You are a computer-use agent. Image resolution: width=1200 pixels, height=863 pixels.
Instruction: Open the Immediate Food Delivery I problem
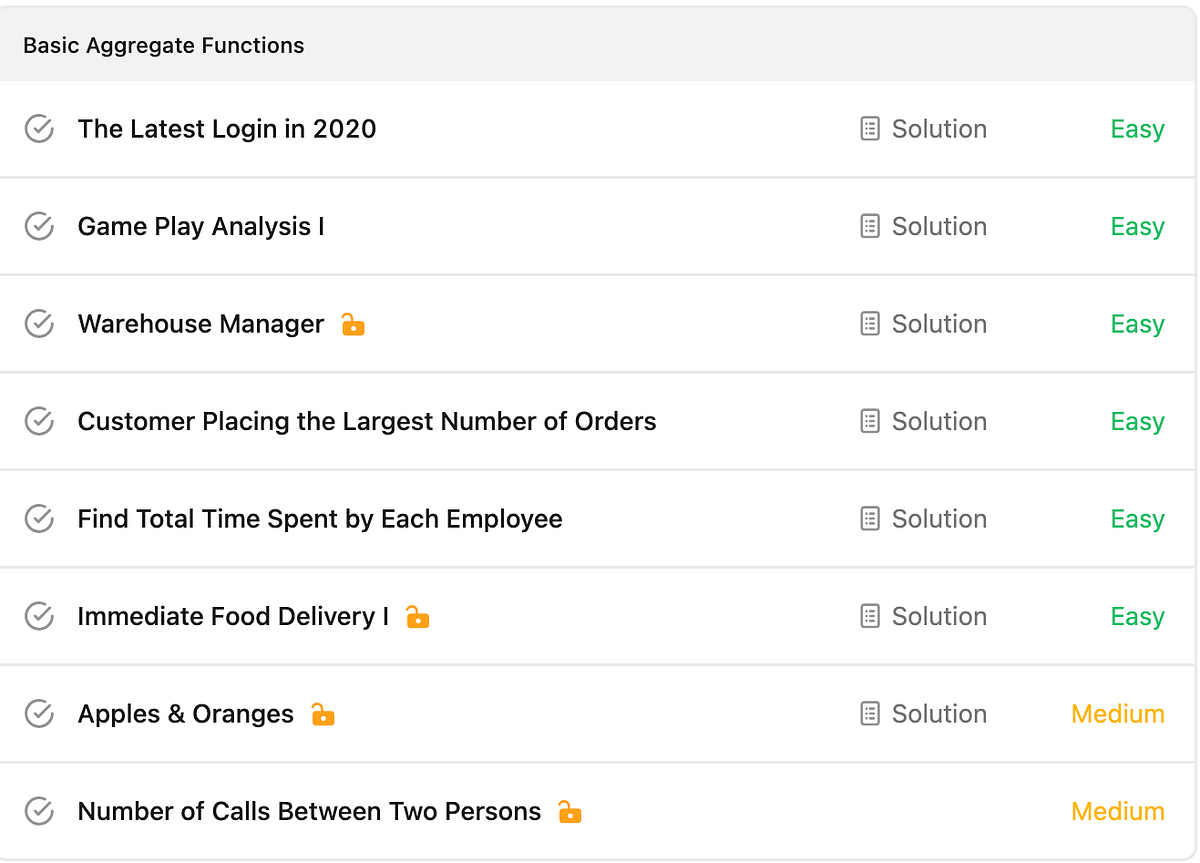coord(233,617)
